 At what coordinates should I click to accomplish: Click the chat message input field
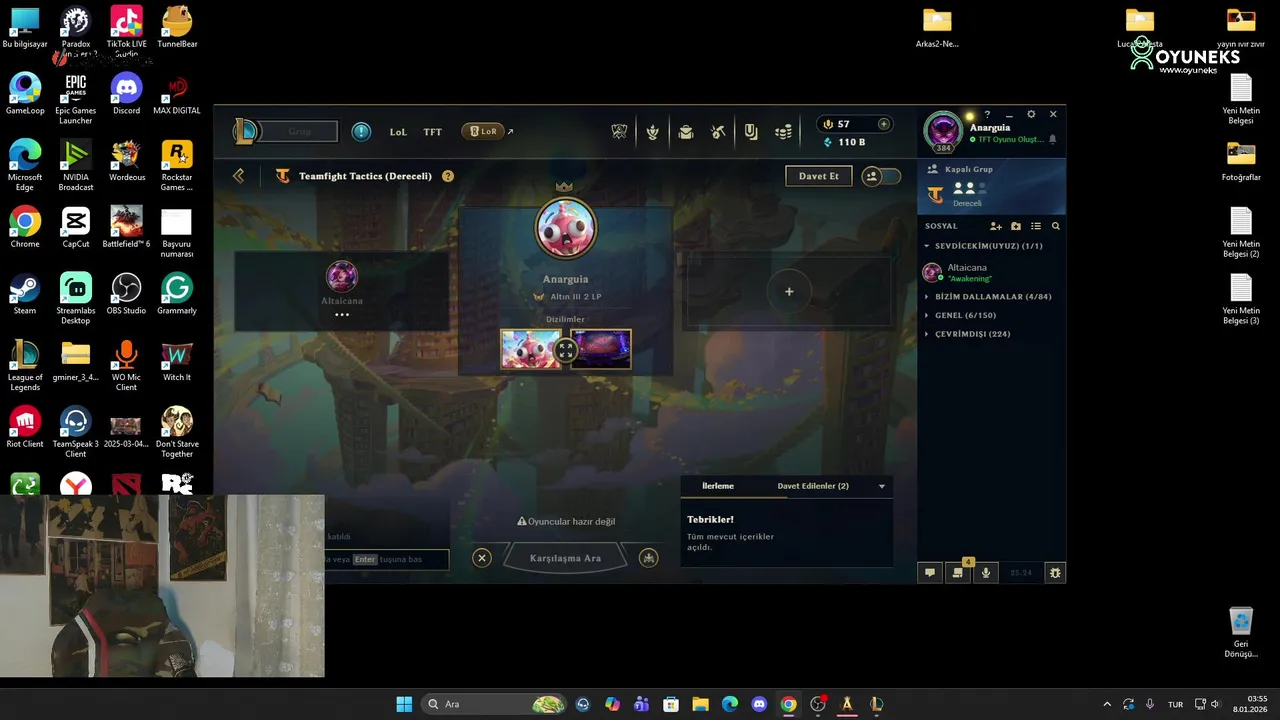pos(386,559)
